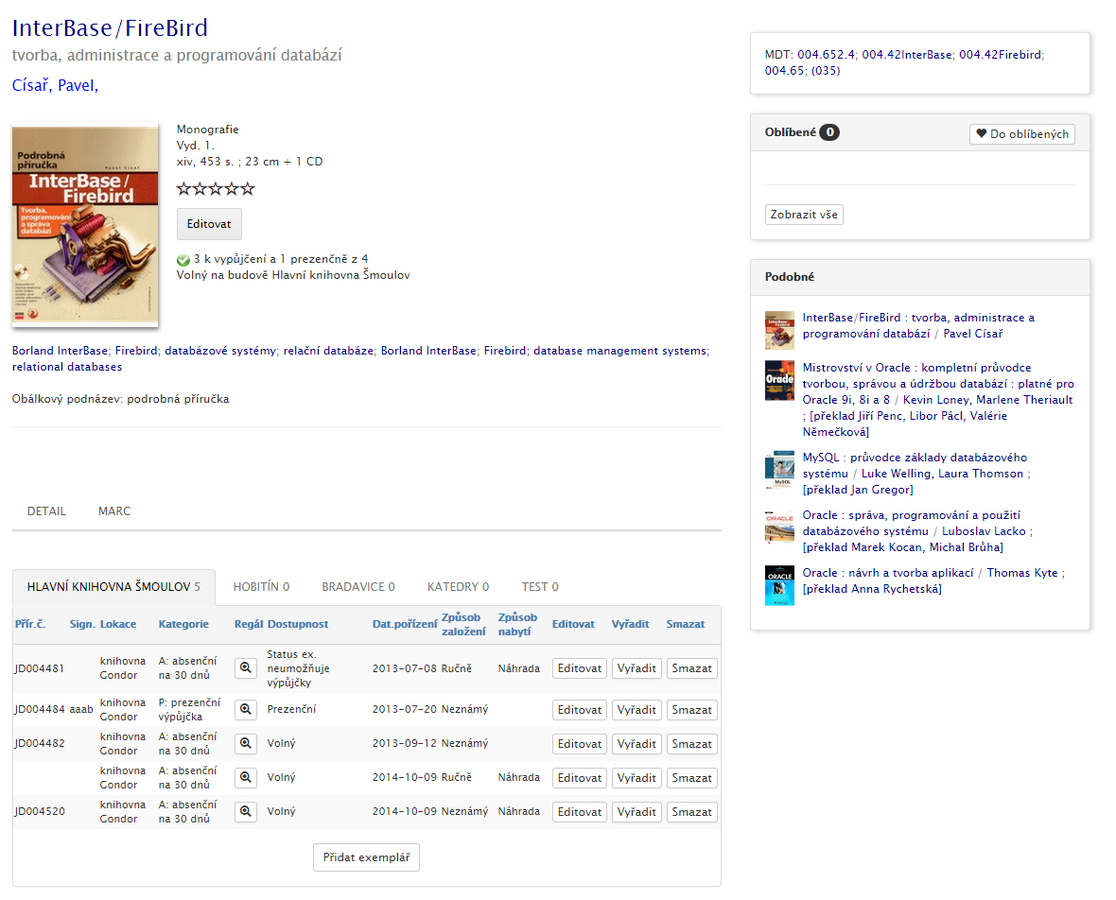Sort by Způsob založení column header

click(x=463, y=624)
